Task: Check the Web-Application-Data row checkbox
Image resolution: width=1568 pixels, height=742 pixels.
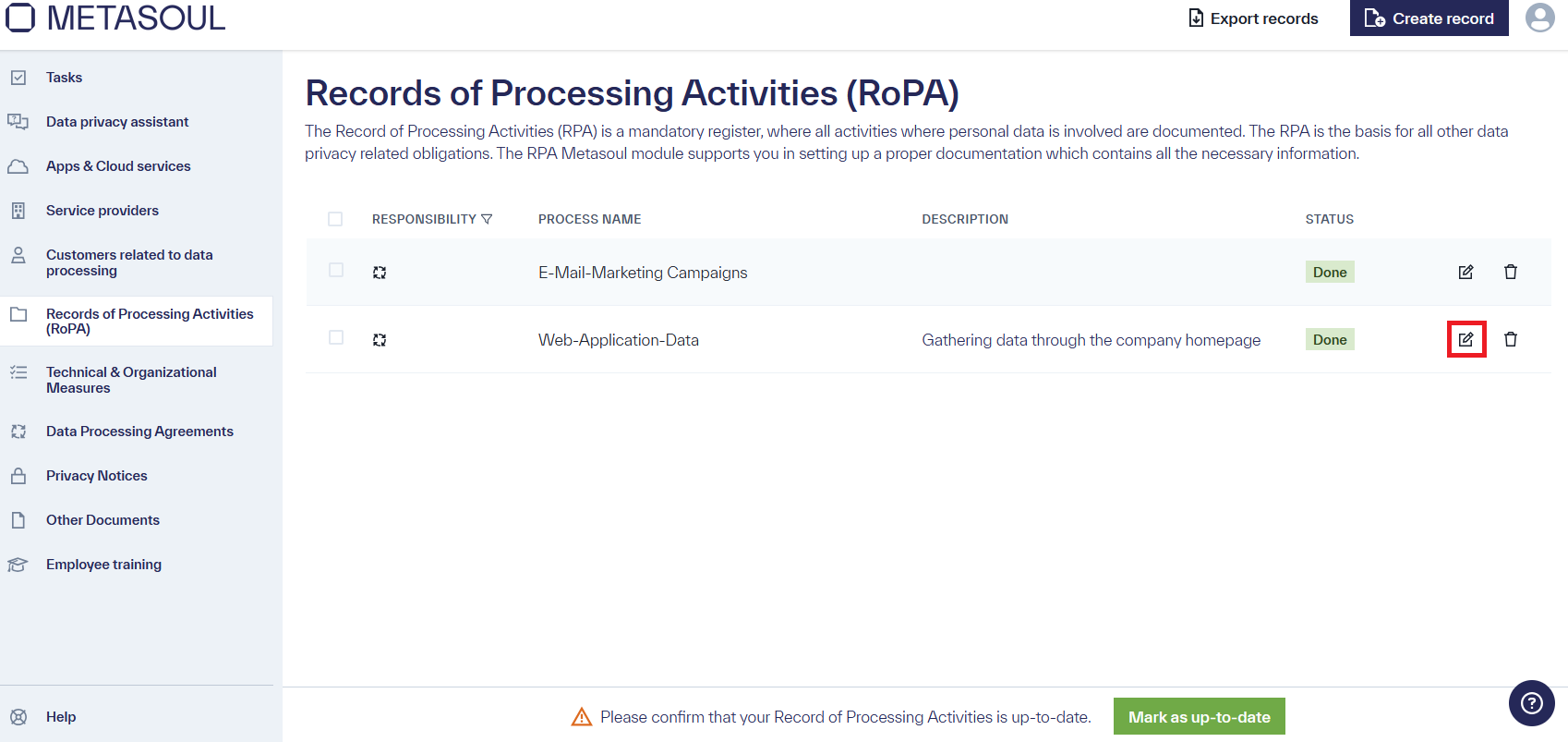Action: [x=335, y=338]
